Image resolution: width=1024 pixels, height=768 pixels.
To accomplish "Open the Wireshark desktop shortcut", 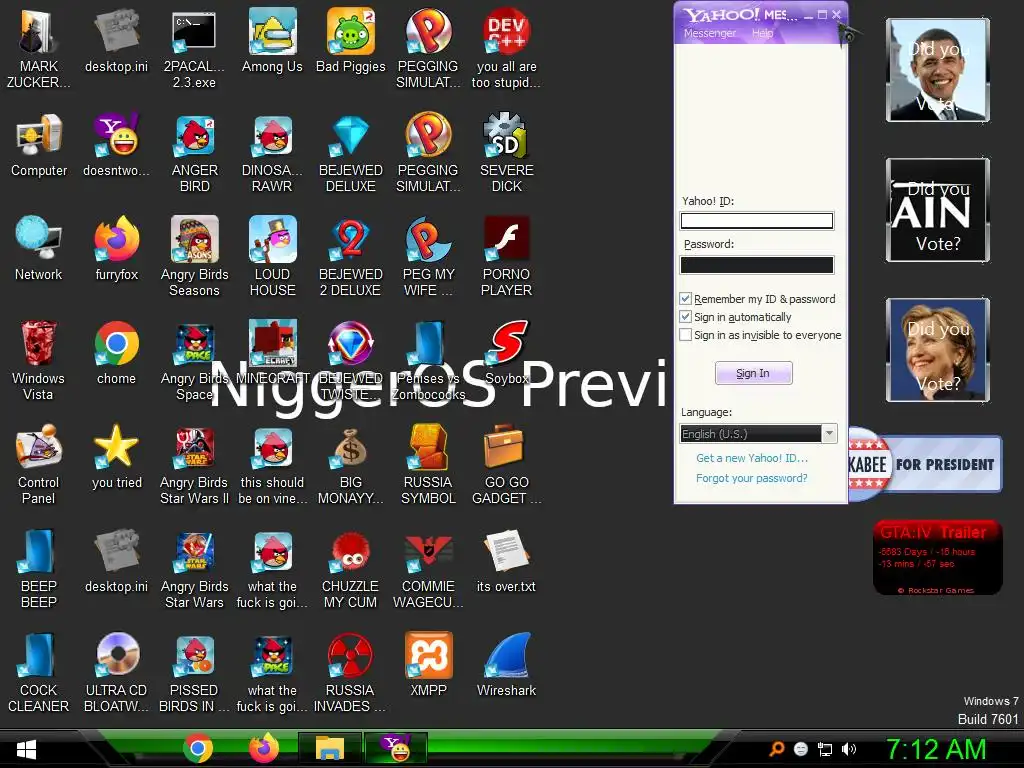I will click(x=506, y=665).
